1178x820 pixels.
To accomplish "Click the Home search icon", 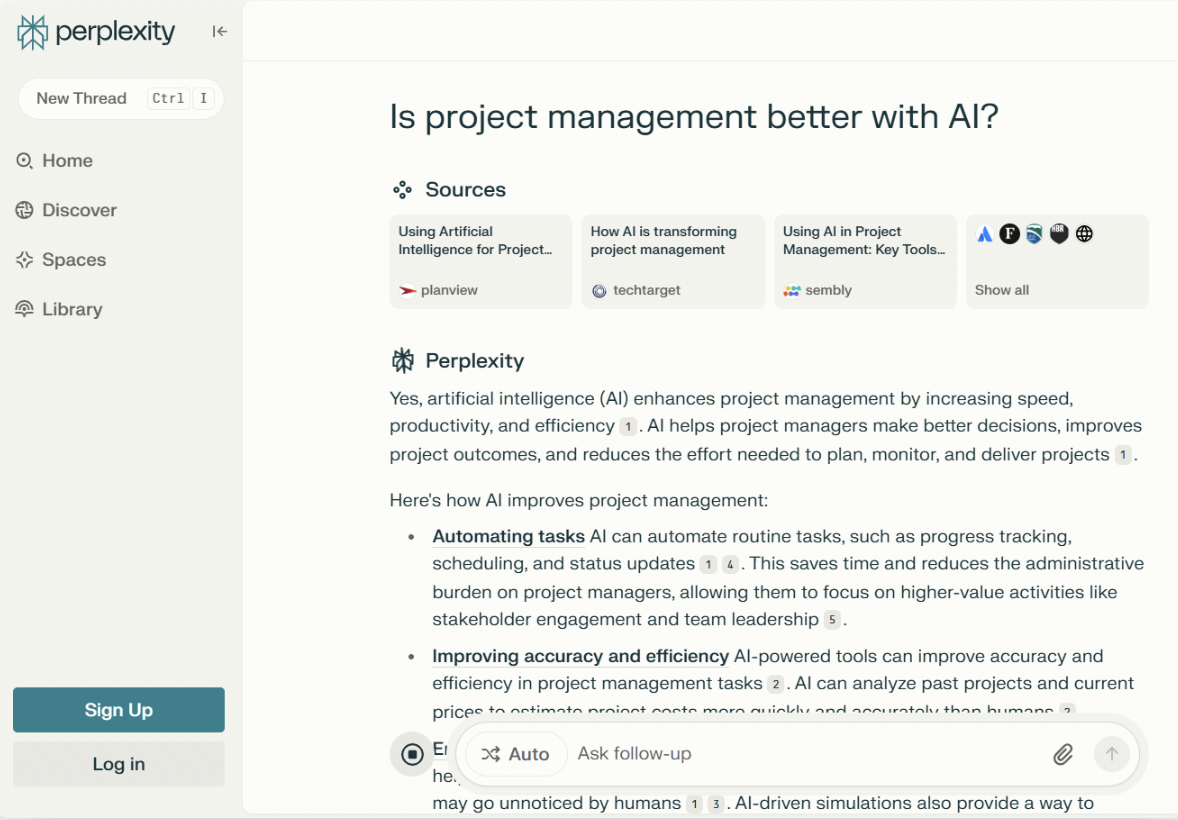I will coord(25,161).
